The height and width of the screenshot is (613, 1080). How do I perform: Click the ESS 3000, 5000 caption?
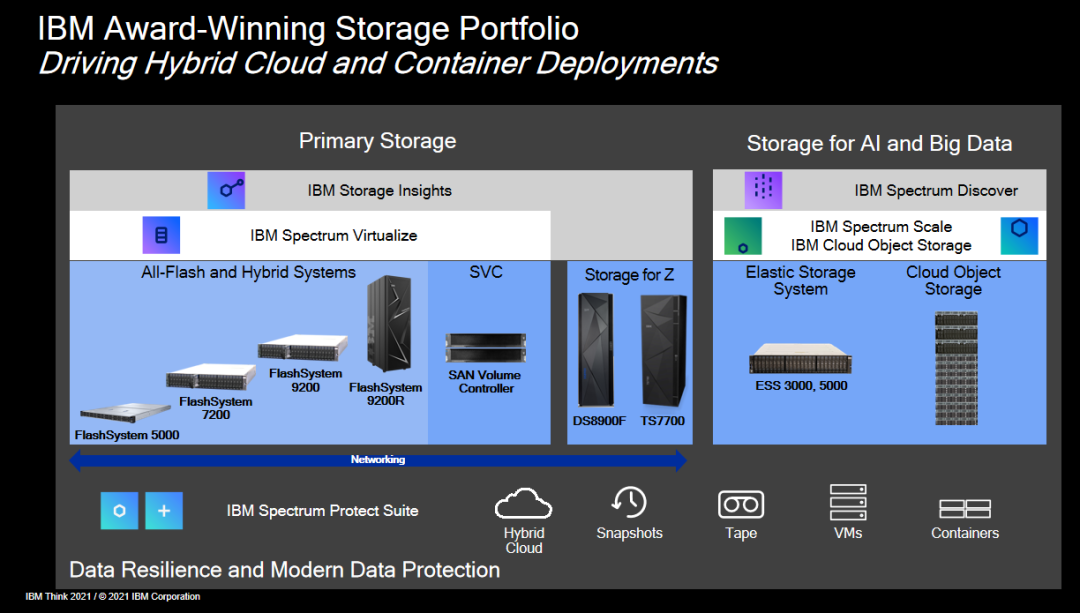click(x=801, y=386)
